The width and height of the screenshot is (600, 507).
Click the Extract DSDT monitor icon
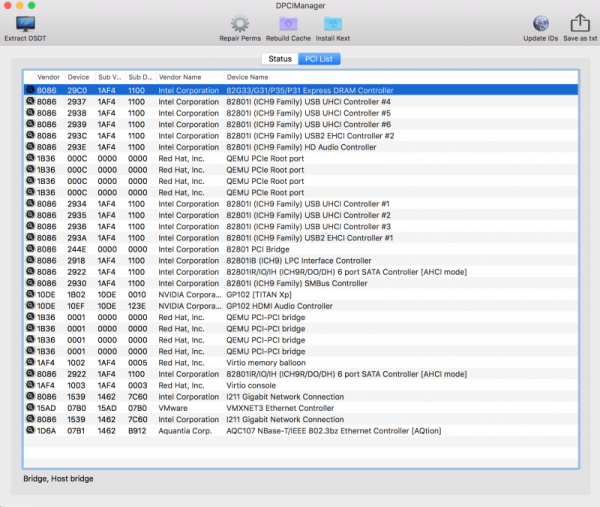tap(24, 23)
